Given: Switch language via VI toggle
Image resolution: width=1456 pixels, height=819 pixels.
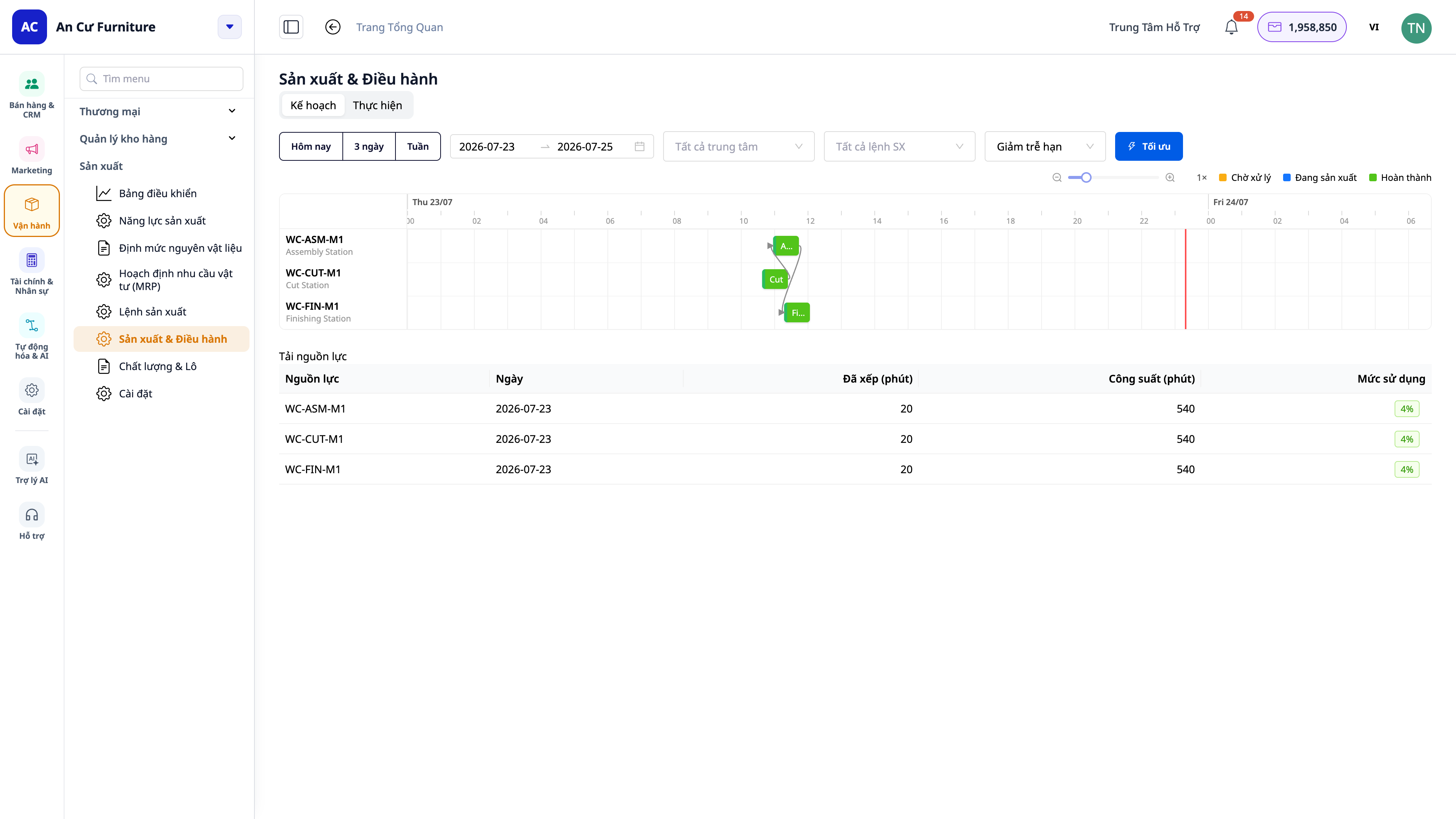Looking at the screenshot, I should click(1374, 27).
